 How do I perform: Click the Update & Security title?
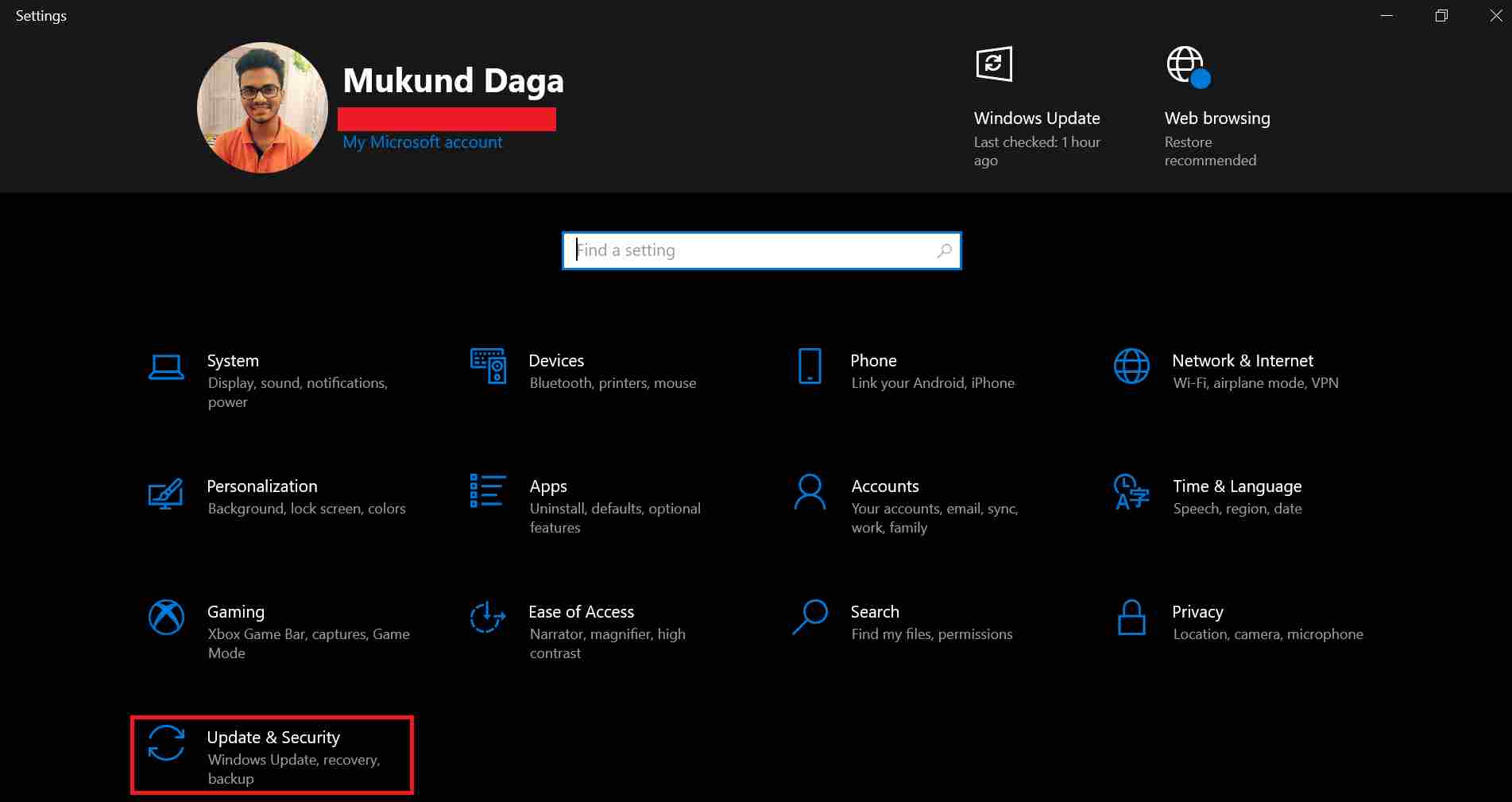[273, 738]
